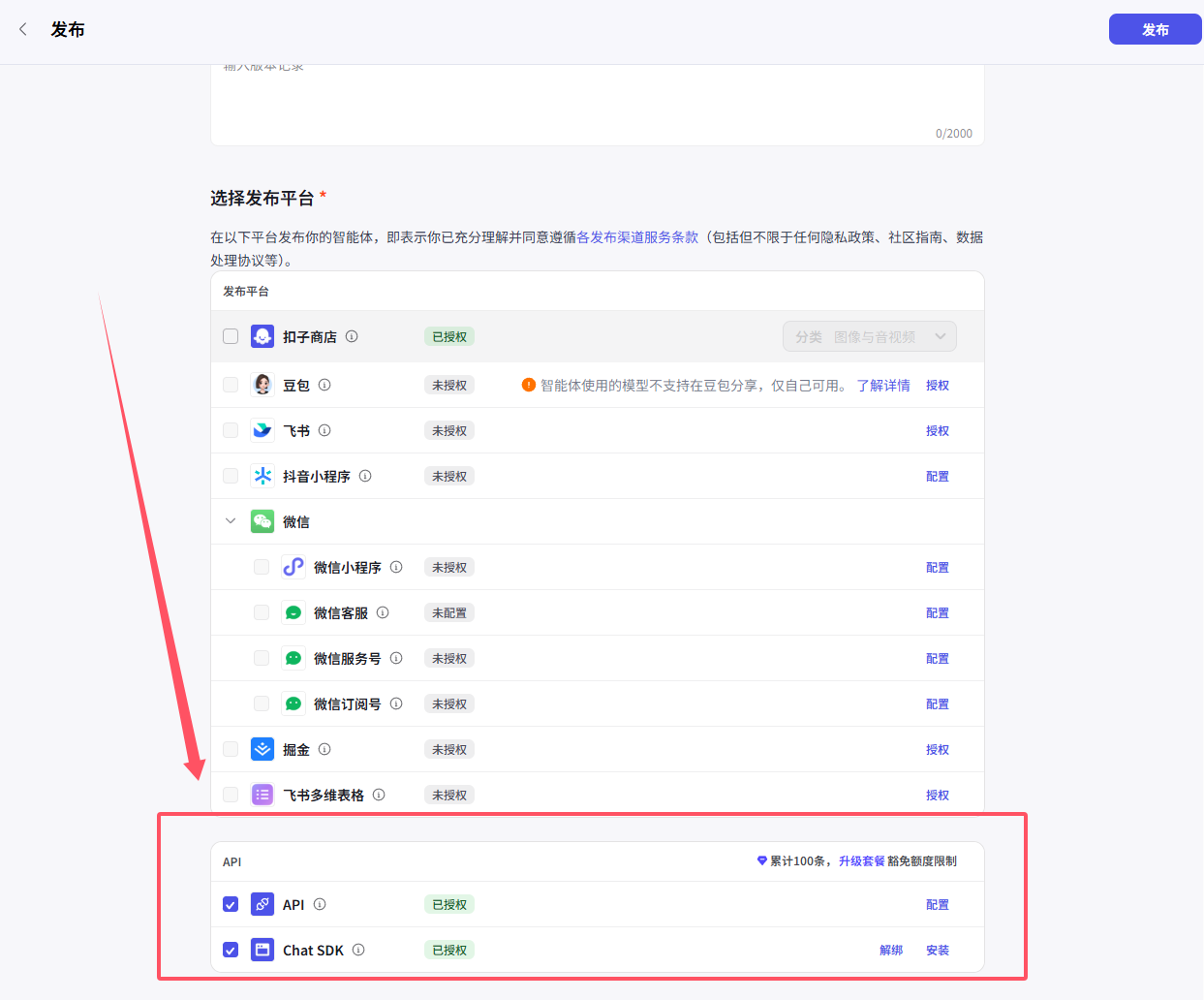1204x1000 pixels.
Task: Click 授权 to authorize 豆包
Action: (937, 384)
